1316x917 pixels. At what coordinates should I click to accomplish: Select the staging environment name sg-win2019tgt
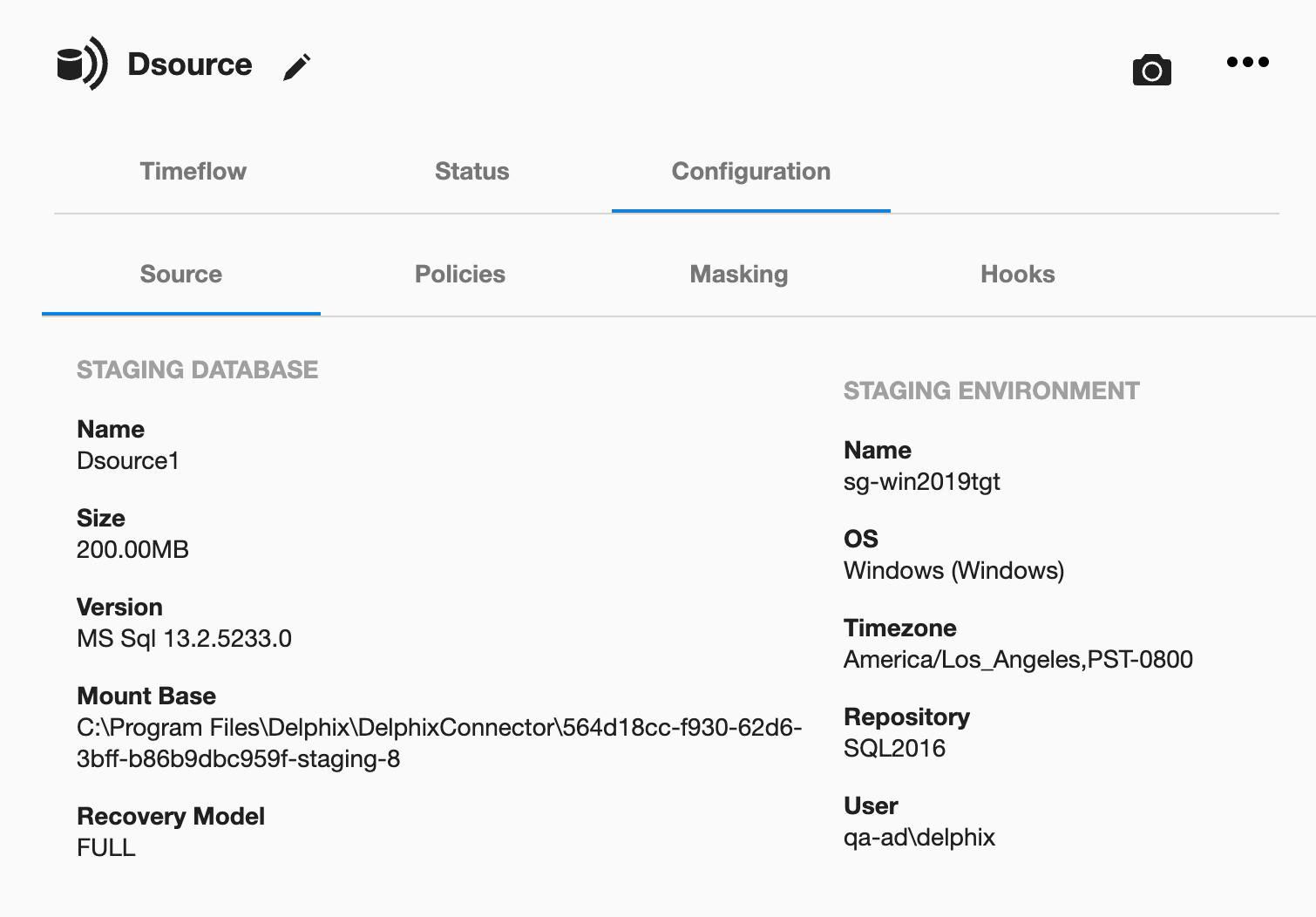coord(923,481)
